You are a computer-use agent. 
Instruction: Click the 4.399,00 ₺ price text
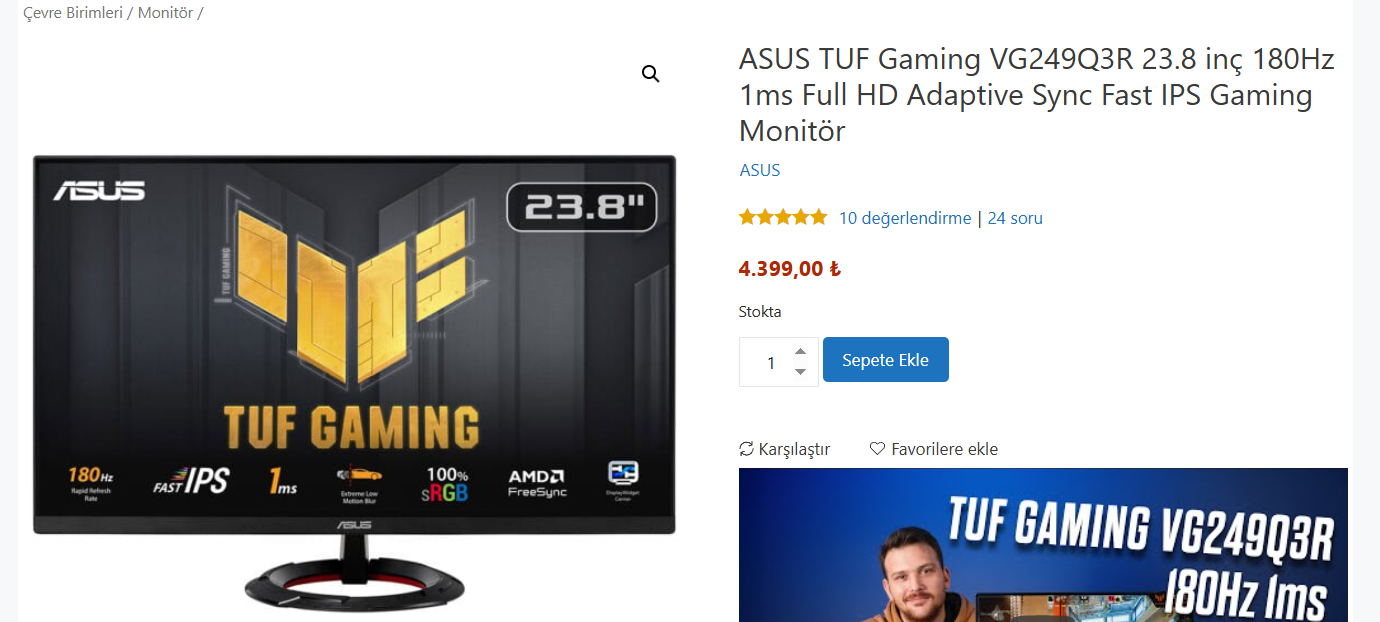790,269
